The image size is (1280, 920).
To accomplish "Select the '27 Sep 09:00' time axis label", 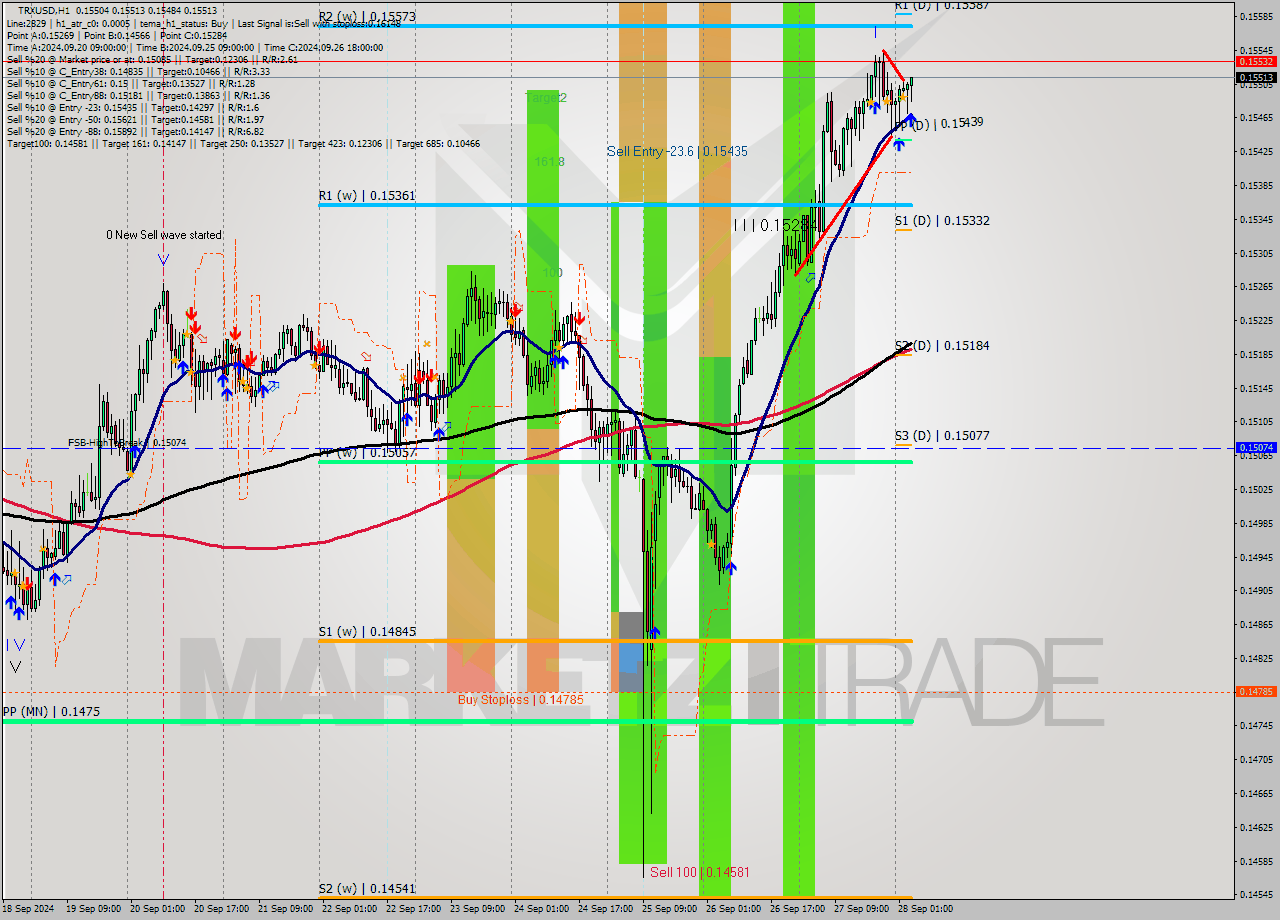I will click(x=861, y=909).
